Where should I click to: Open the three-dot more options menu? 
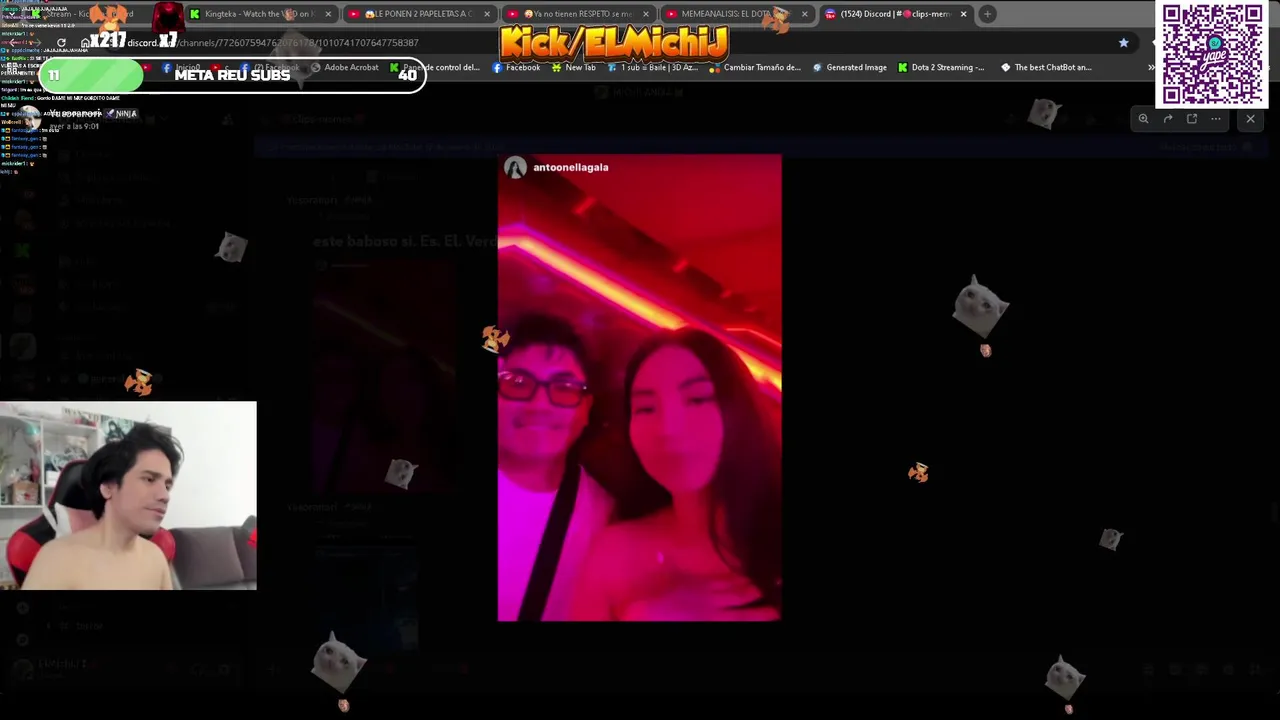point(1216,119)
